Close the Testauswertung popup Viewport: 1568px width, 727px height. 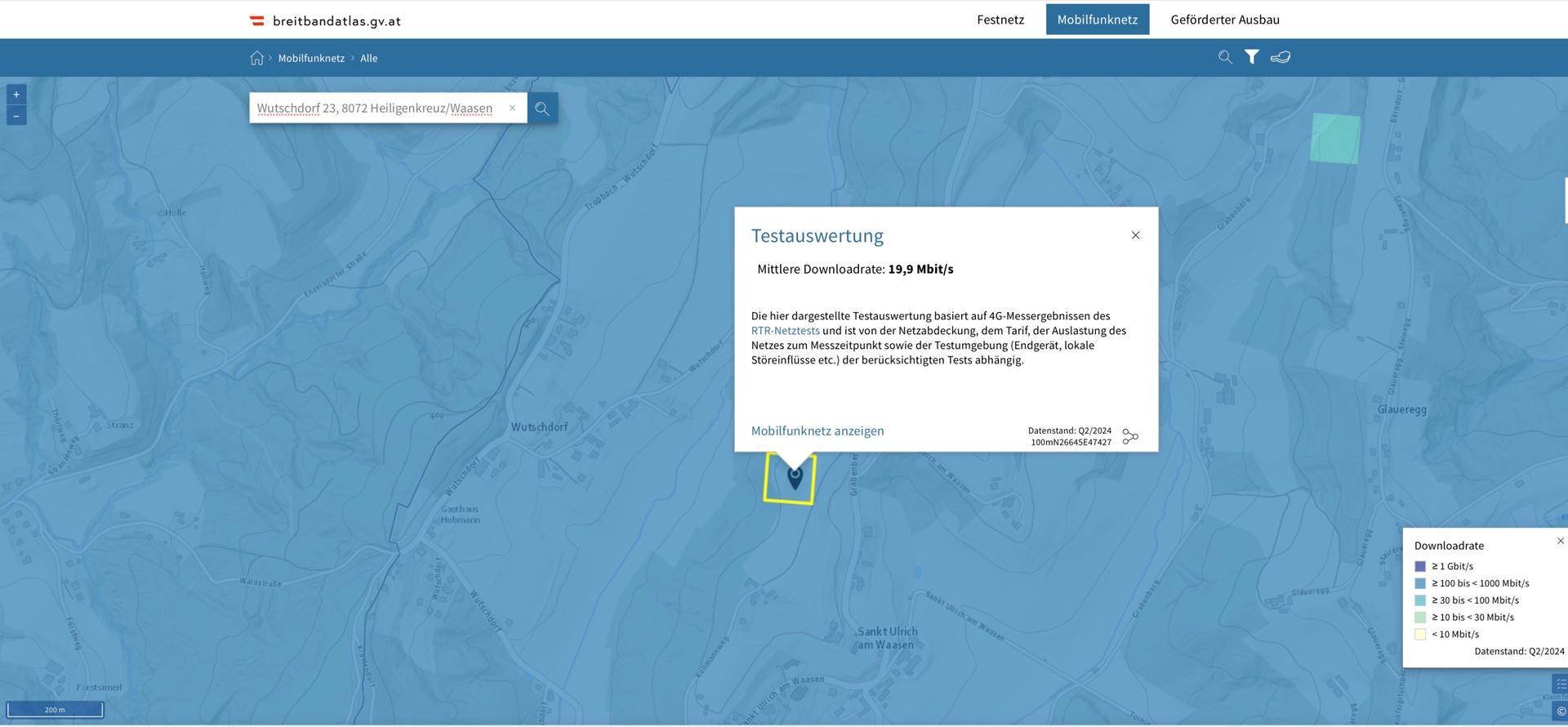pyautogui.click(x=1135, y=235)
